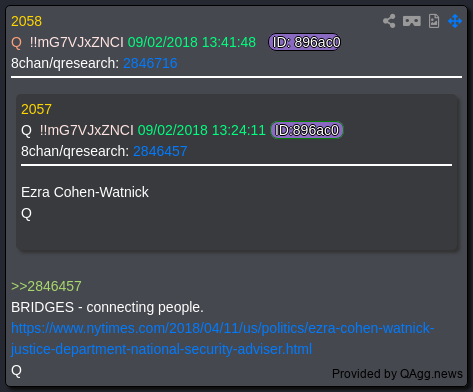Image resolution: width=473 pixels, height=392 pixels.
Task: Click the purple ID: 896ac0 badge on post 2058
Action: pos(305,42)
